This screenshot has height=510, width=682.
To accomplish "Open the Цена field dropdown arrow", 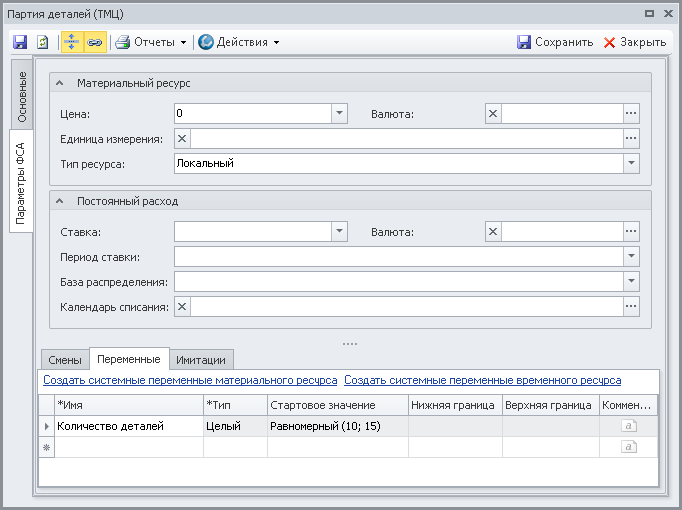I will click(339, 113).
